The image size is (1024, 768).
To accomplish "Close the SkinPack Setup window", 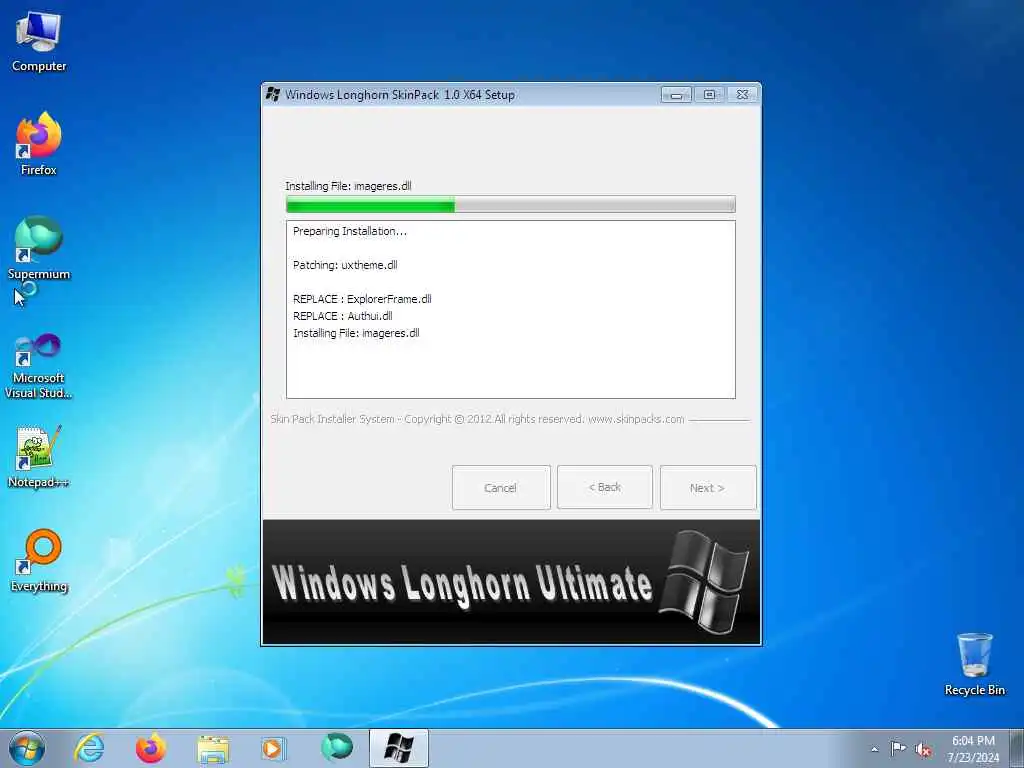I will (743, 95).
